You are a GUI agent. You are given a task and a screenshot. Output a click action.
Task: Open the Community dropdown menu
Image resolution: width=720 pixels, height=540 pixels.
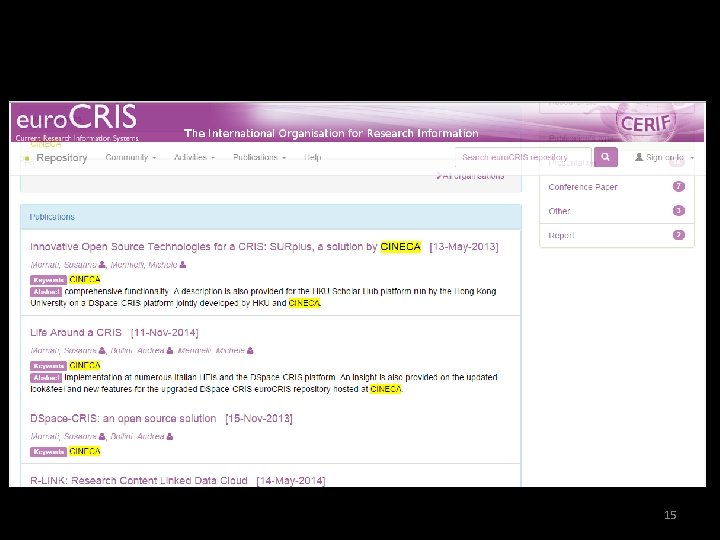pos(130,158)
